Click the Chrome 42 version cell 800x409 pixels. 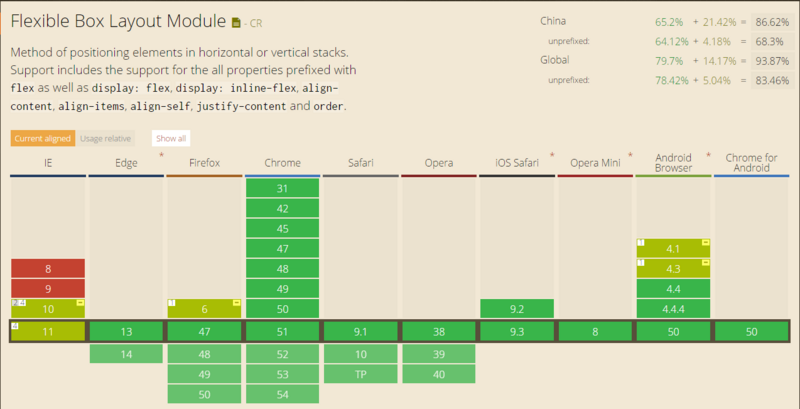coord(283,209)
